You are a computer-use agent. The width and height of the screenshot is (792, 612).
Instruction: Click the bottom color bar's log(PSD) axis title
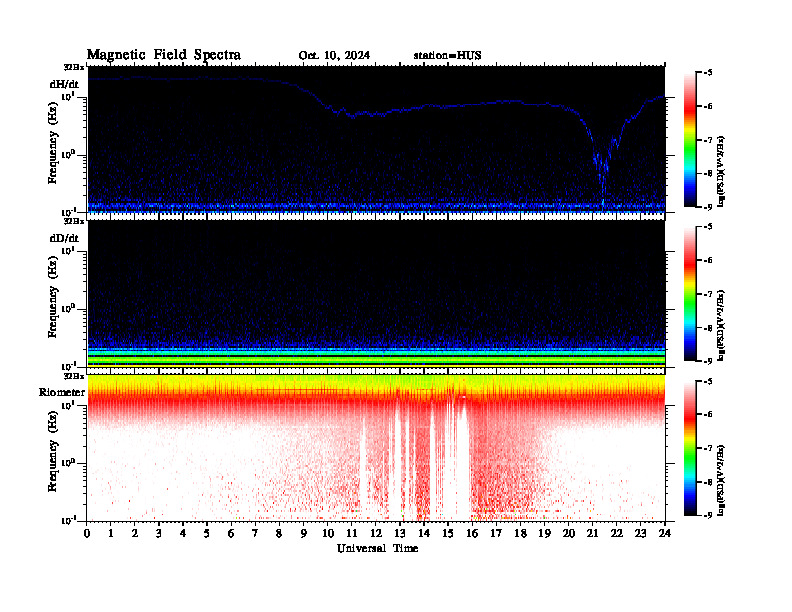(721, 479)
